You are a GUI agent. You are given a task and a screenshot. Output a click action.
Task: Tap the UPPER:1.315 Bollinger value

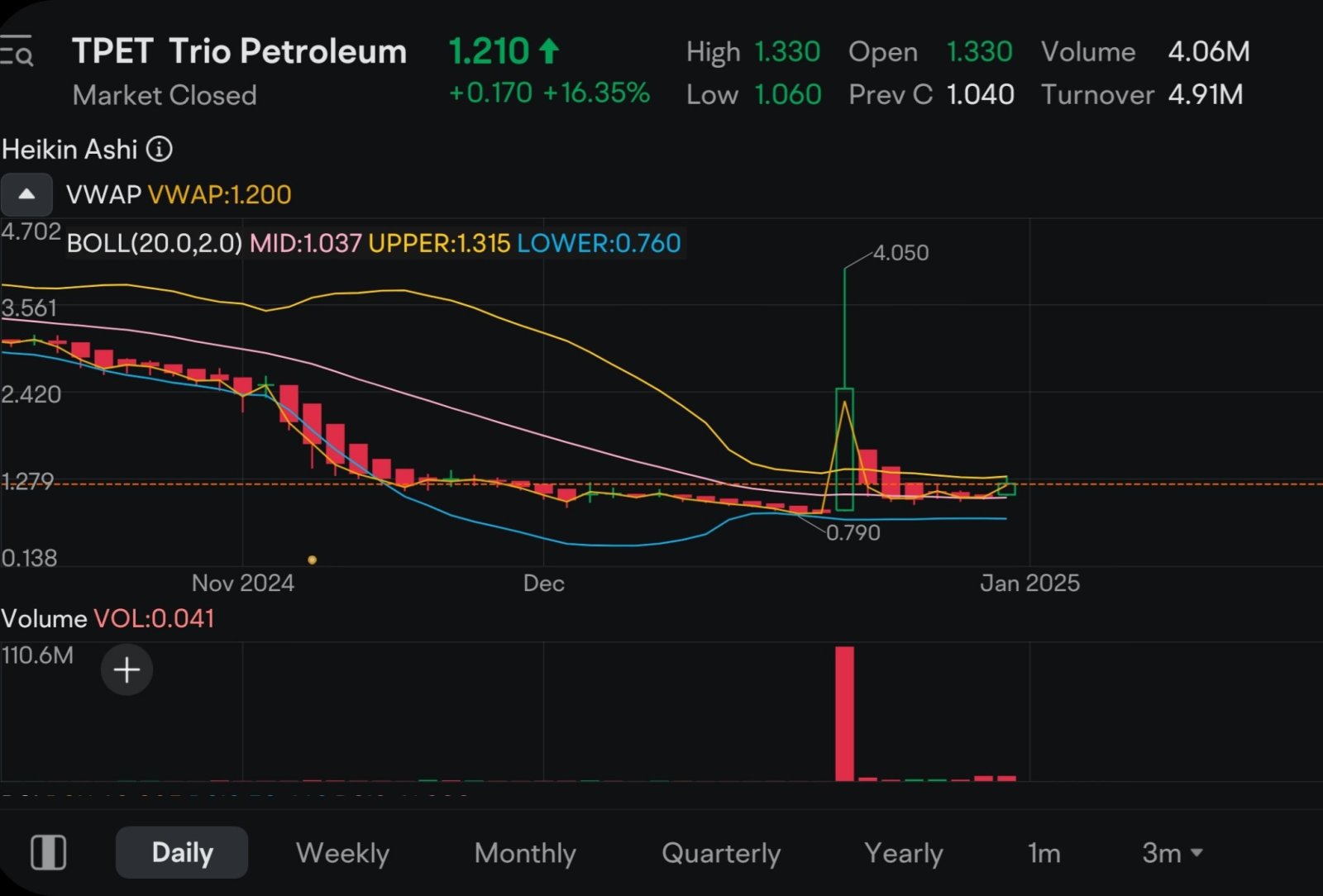tap(439, 243)
